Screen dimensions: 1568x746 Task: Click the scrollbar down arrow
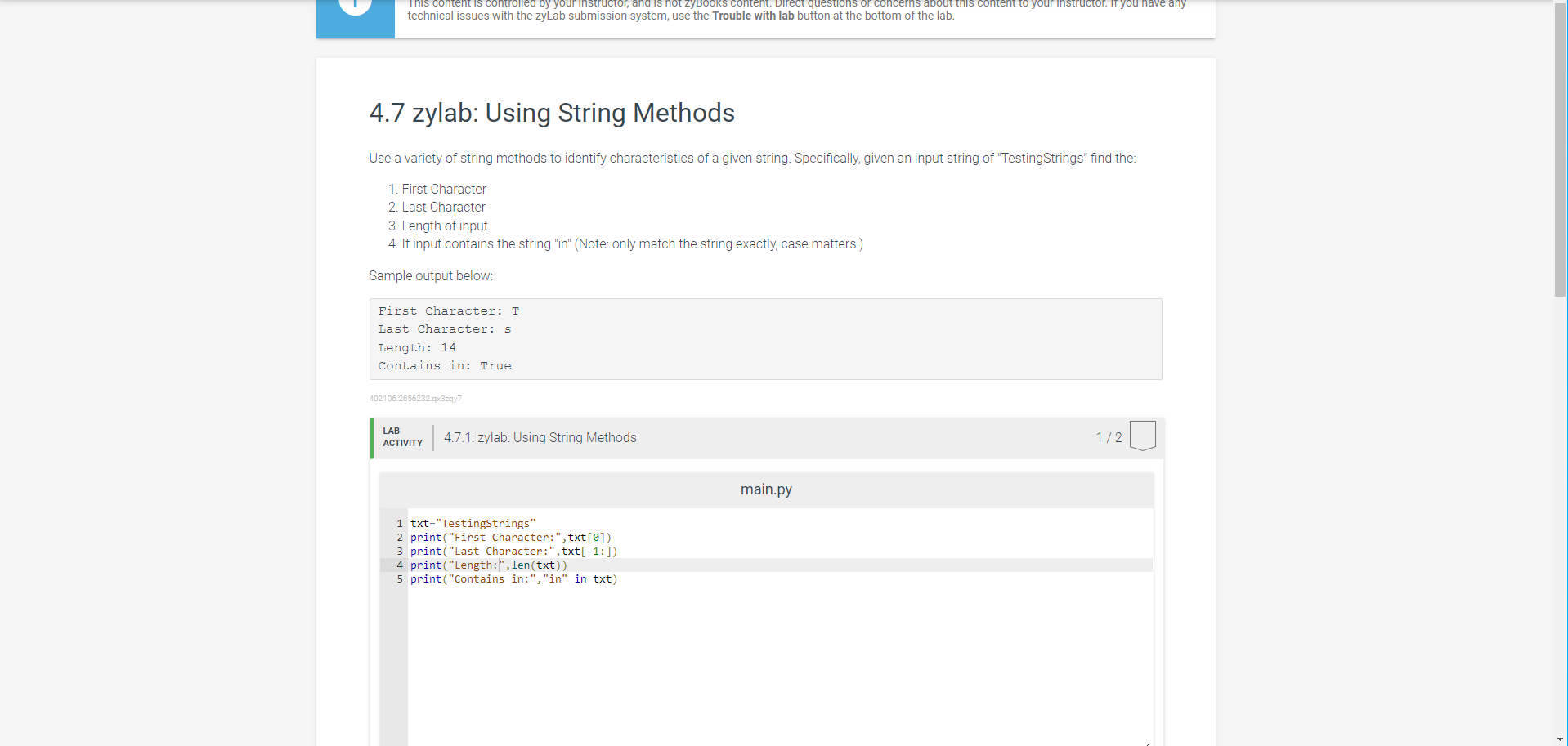tap(1561, 739)
